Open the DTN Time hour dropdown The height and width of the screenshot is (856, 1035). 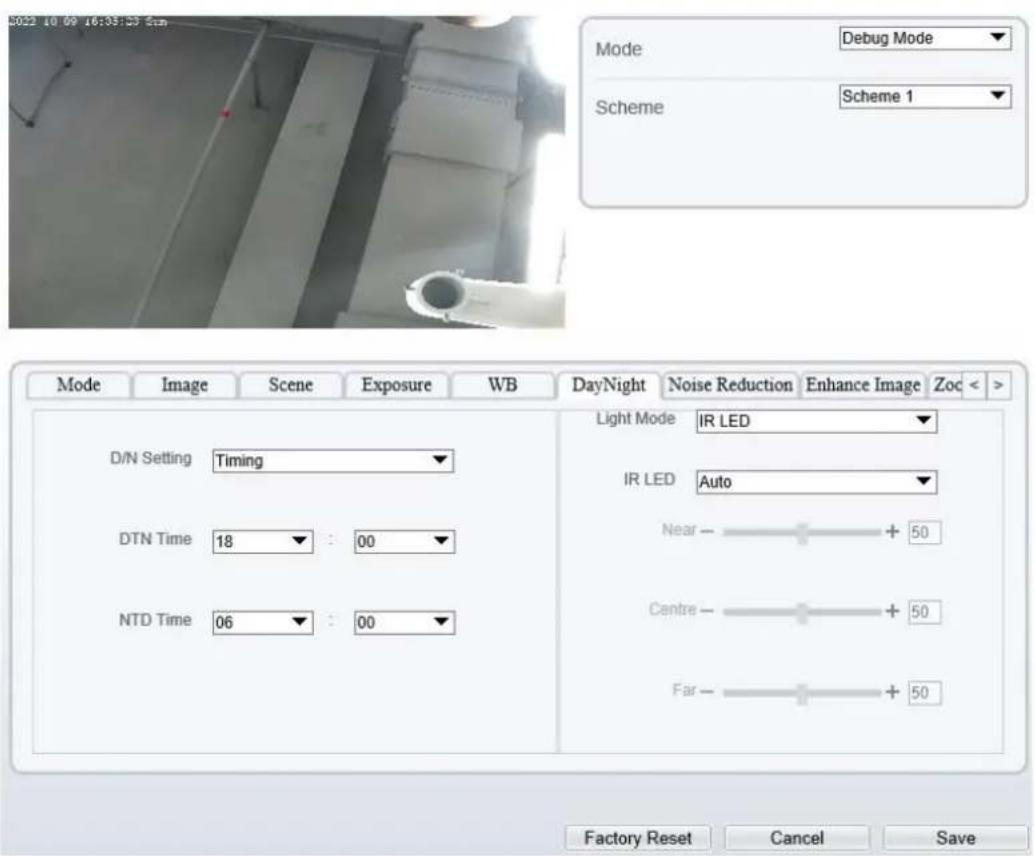pos(263,541)
